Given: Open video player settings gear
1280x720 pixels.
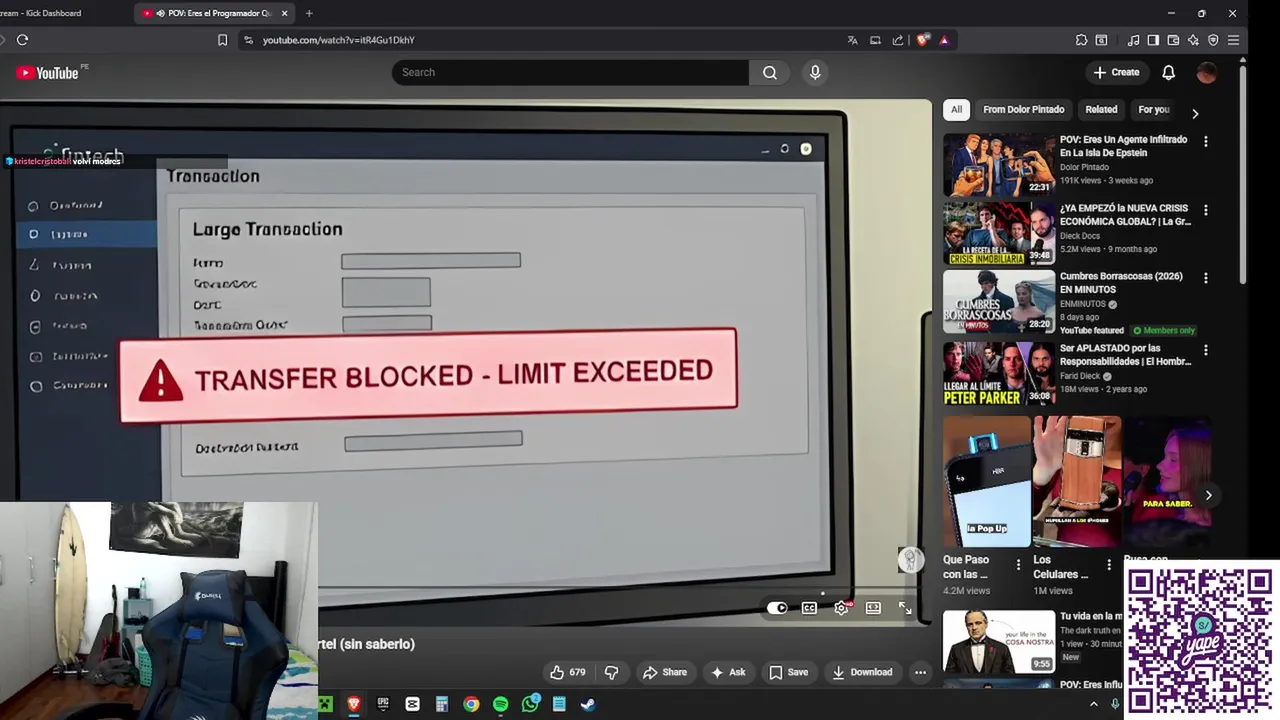Looking at the screenshot, I should [x=842, y=607].
